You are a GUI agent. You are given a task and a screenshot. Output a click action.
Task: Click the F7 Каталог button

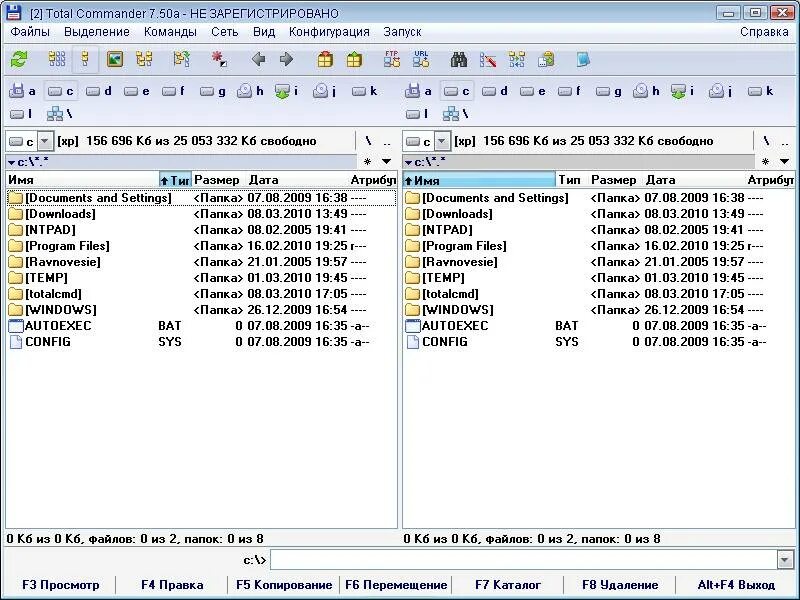click(x=508, y=585)
